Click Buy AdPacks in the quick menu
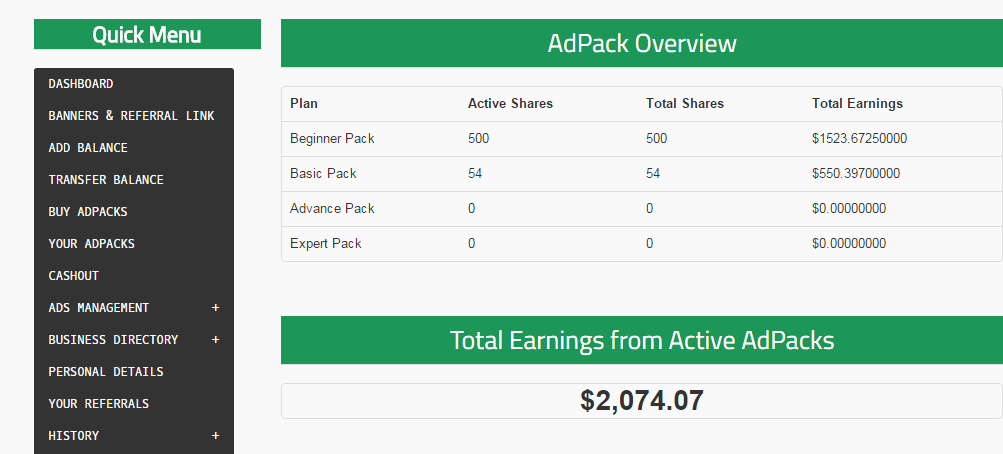1003x454 pixels. pyautogui.click(x=88, y=212)
